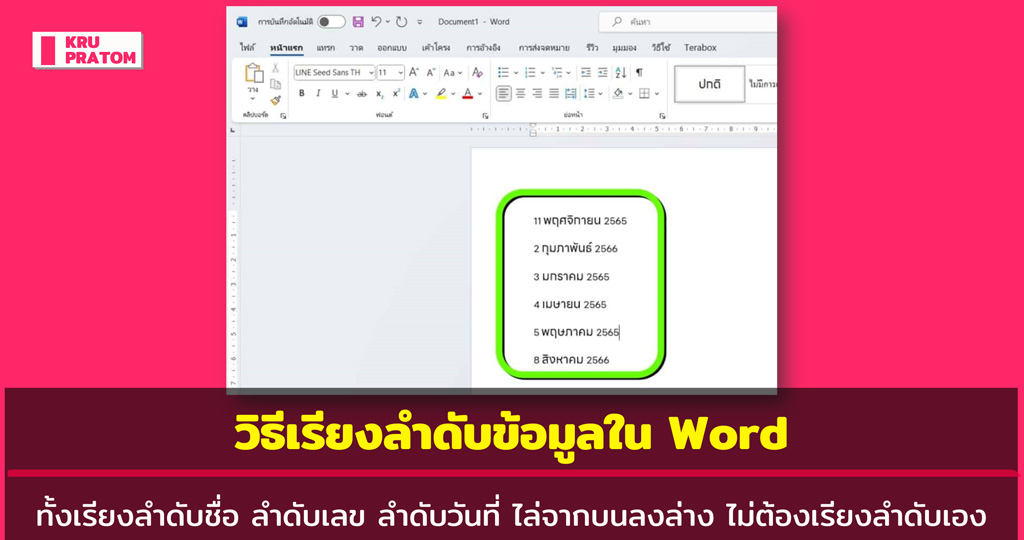Apply subscript formatting
This screenshot has width=1024, height=540.
(379, 94)
